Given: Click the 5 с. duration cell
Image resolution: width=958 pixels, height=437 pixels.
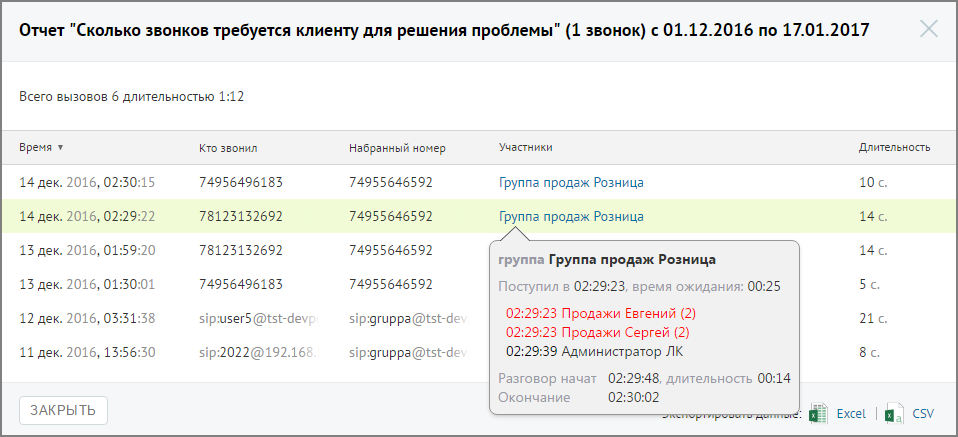Looking at the screenshot, I should pyautogui.click(x=869, y=284).
